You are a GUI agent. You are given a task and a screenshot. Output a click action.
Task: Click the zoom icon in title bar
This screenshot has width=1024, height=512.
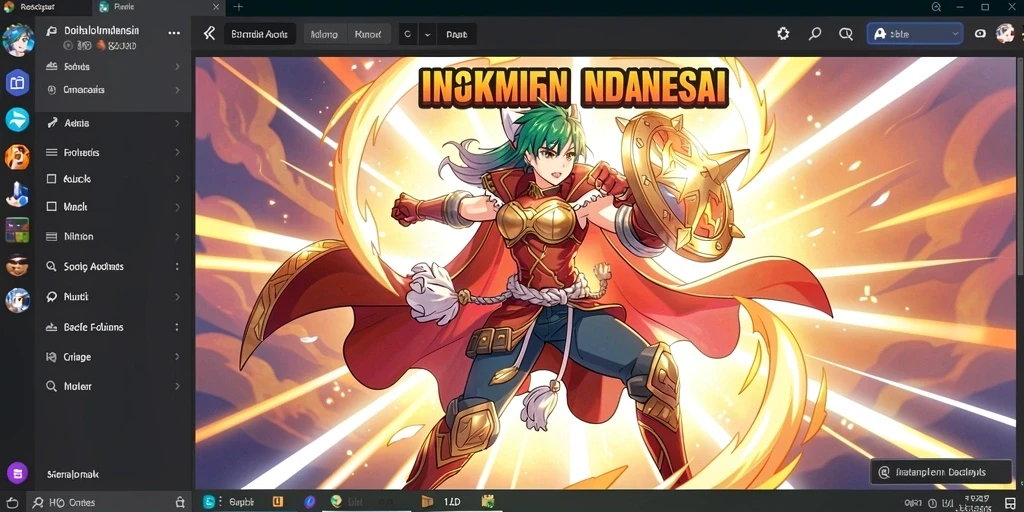(x=936, y=7)
